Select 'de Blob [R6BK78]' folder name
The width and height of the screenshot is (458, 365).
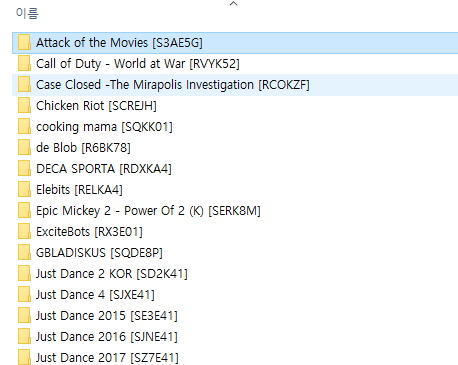tap(83, 148)
